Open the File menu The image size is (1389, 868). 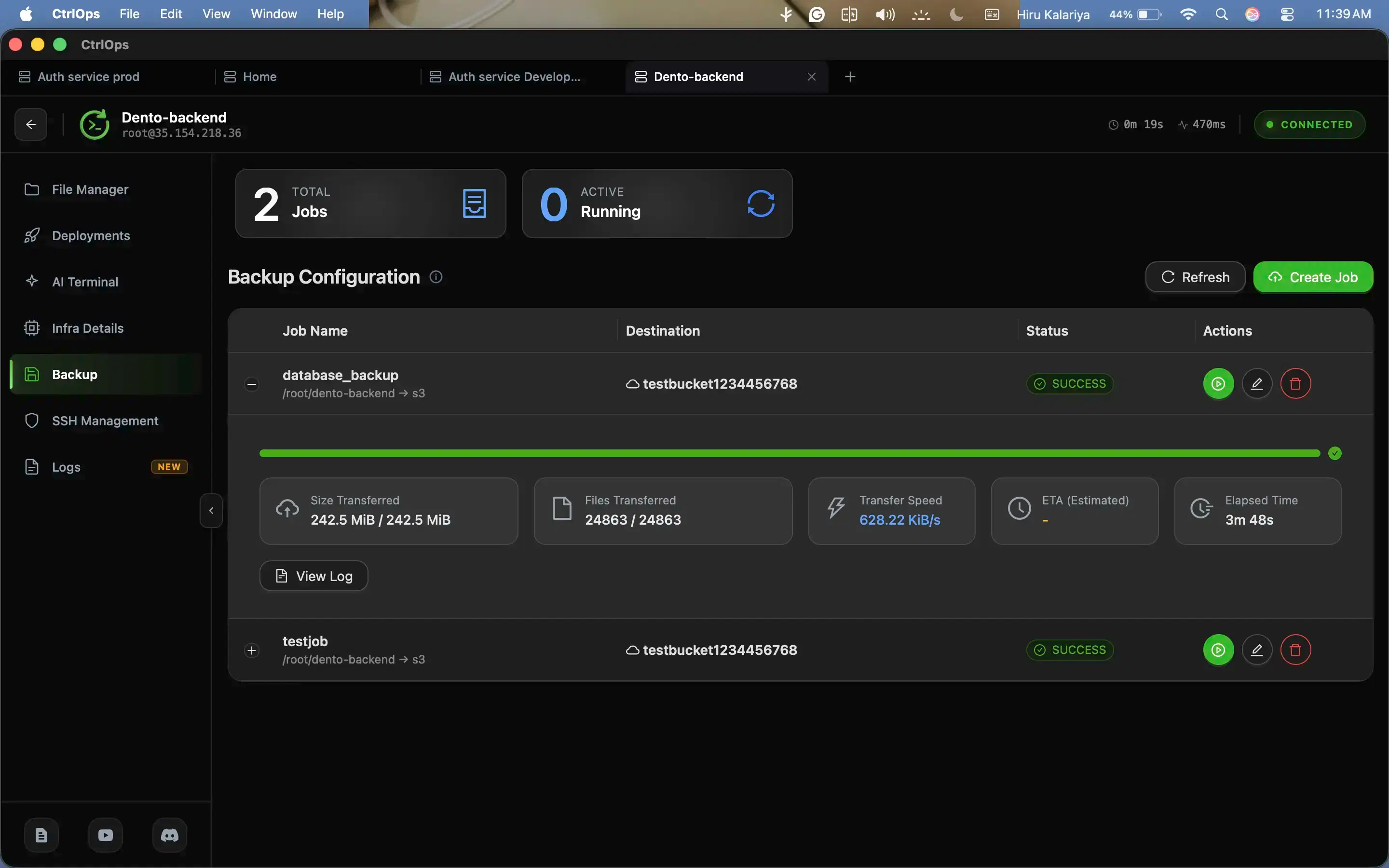(129, 14)
